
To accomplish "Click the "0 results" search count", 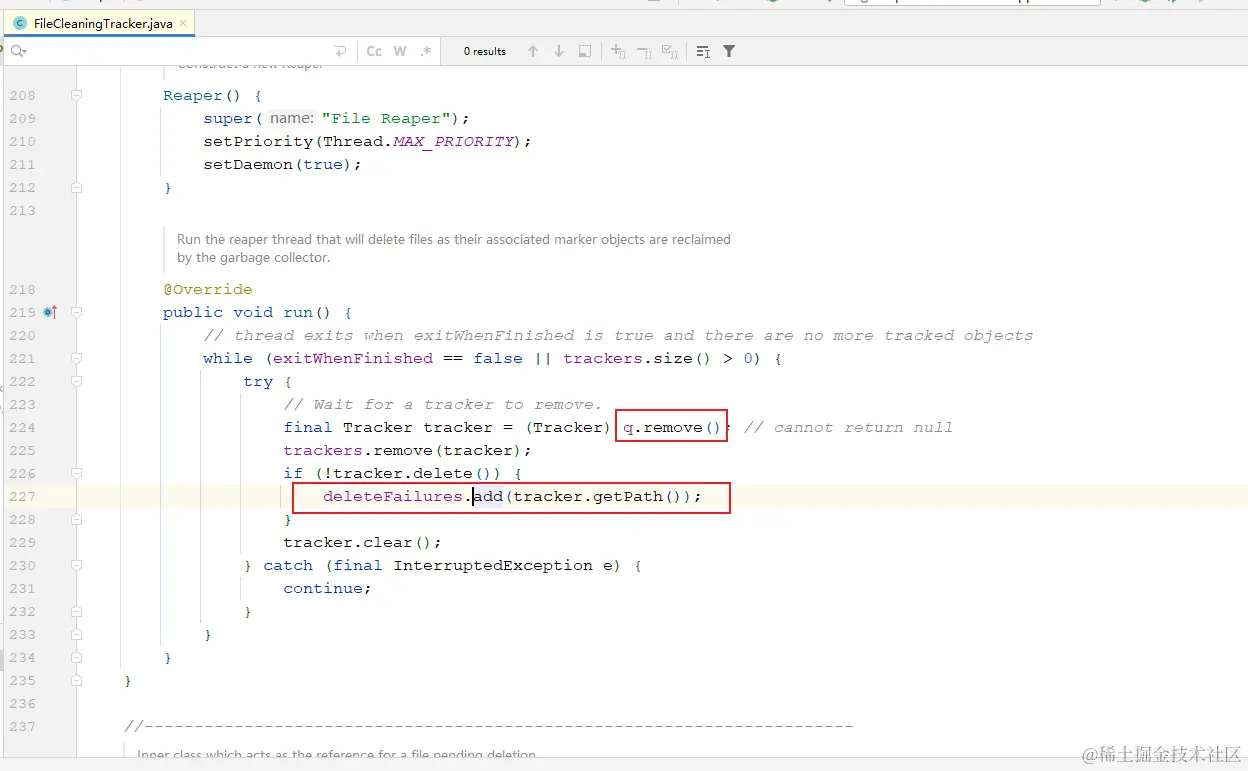I will click(x=485, y=51).
